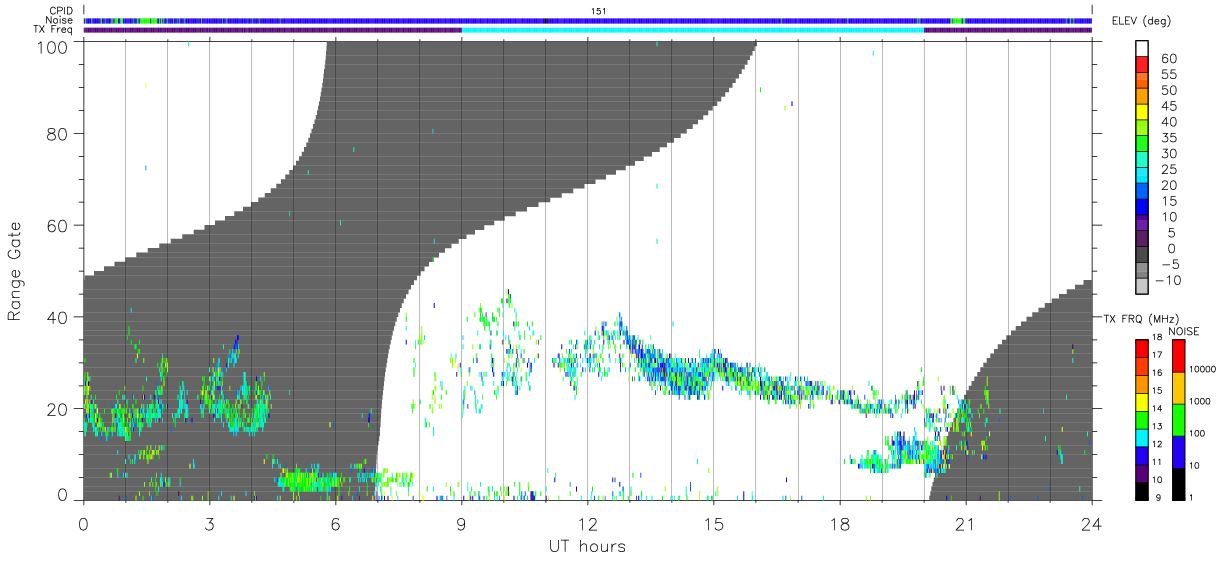Pick the green swatch in NOISE colorbar

(1179, 419)
